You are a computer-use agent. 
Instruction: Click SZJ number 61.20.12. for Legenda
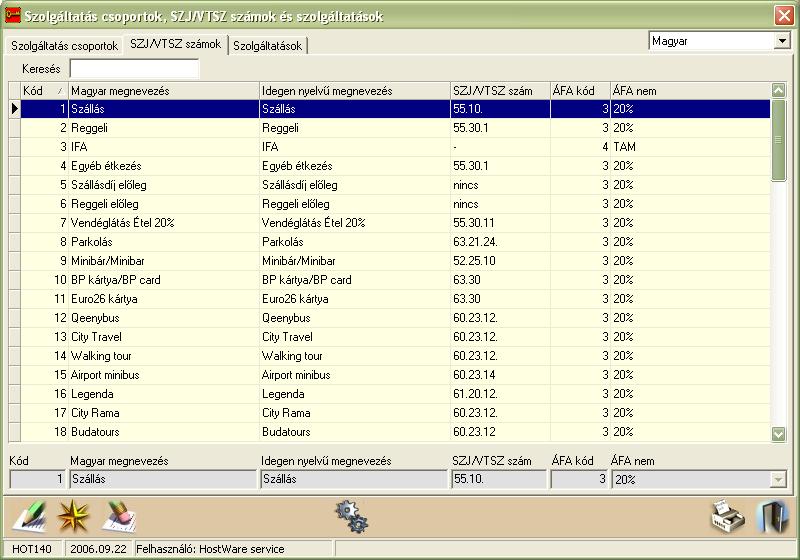475,394
